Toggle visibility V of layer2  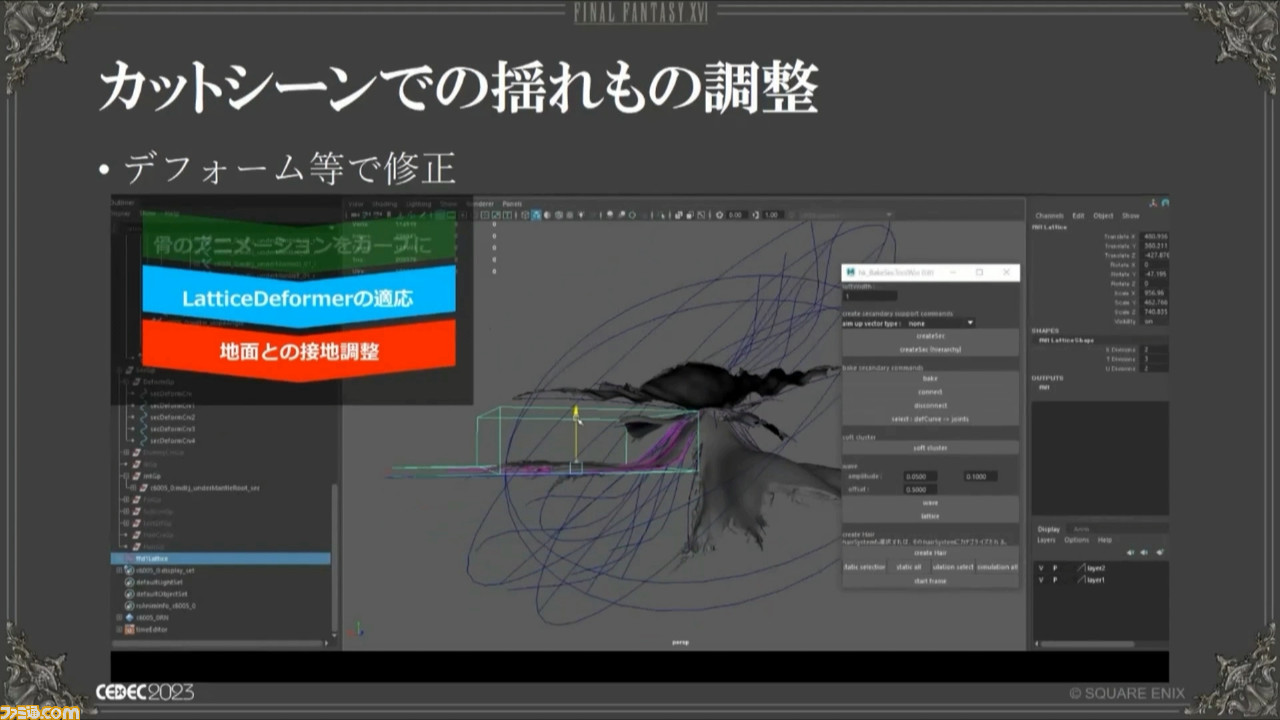pyautogui.click(x=1041, y=567)
